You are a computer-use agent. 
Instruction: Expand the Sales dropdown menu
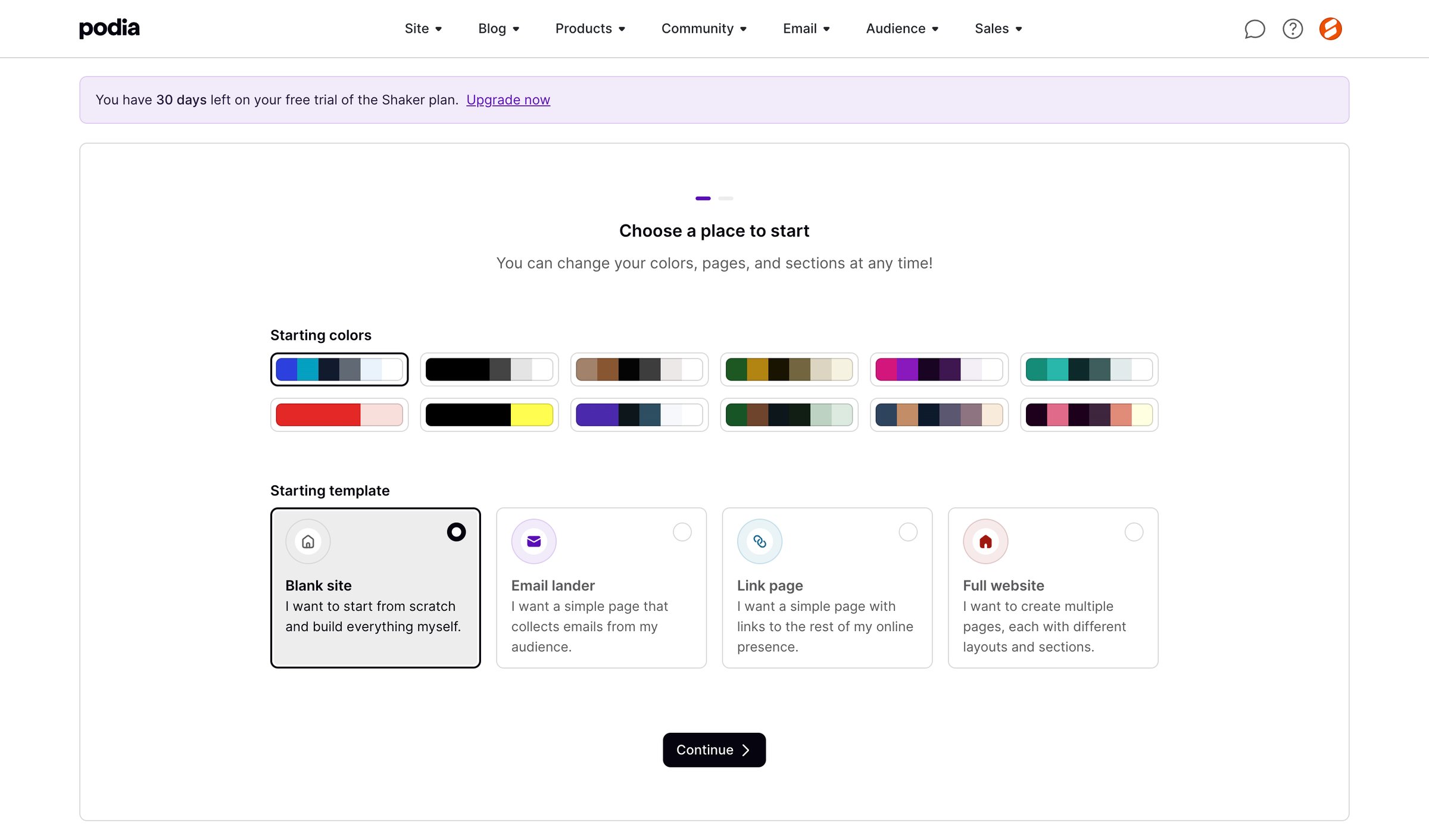[x=998, y=29]
